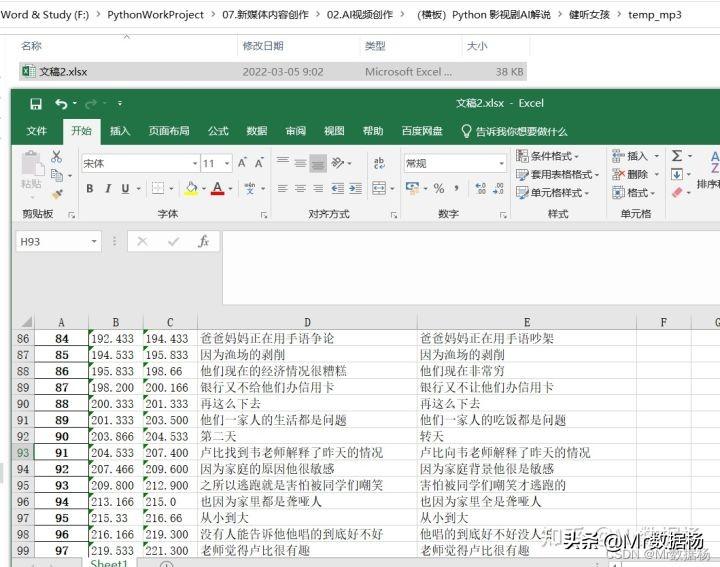Cut selection with the scissors icon
720x567 pixels.
(56, 157)
